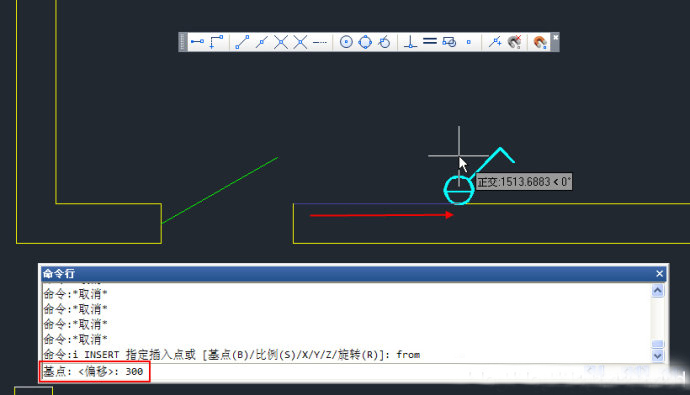The height and width of the screenshot is (395, 690).
Task: Choose the Parallel object snap
Action: [429, 41]
